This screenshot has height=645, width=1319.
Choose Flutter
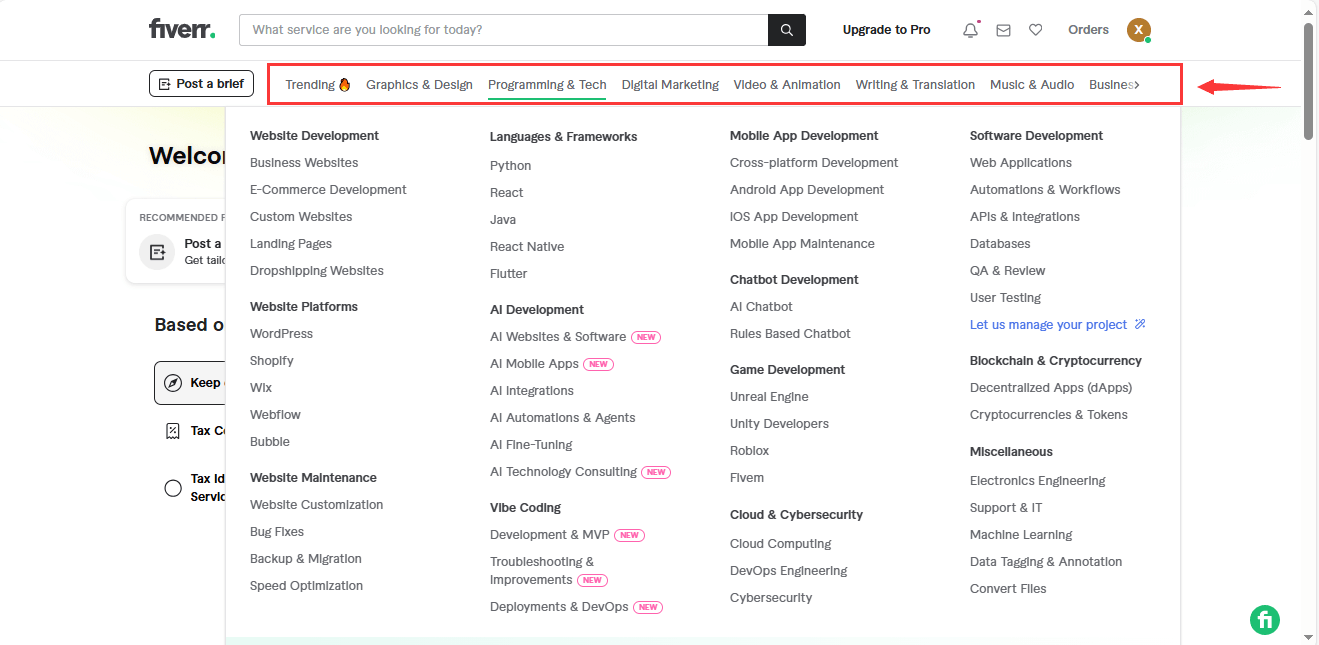(508, 274)
